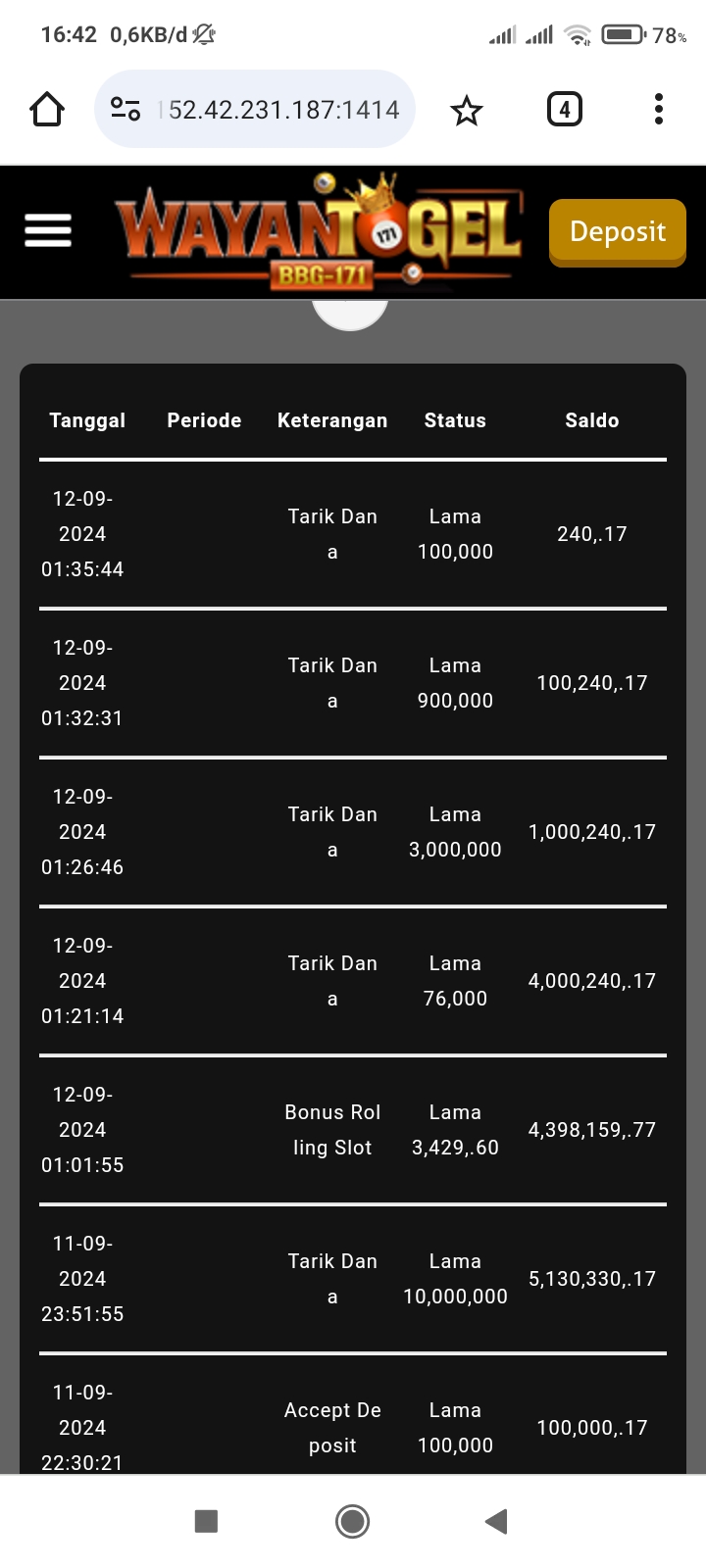Click the Deposit button
Image resolution: width=706 pixels, height=1568 pixels.
pos(617,232)
